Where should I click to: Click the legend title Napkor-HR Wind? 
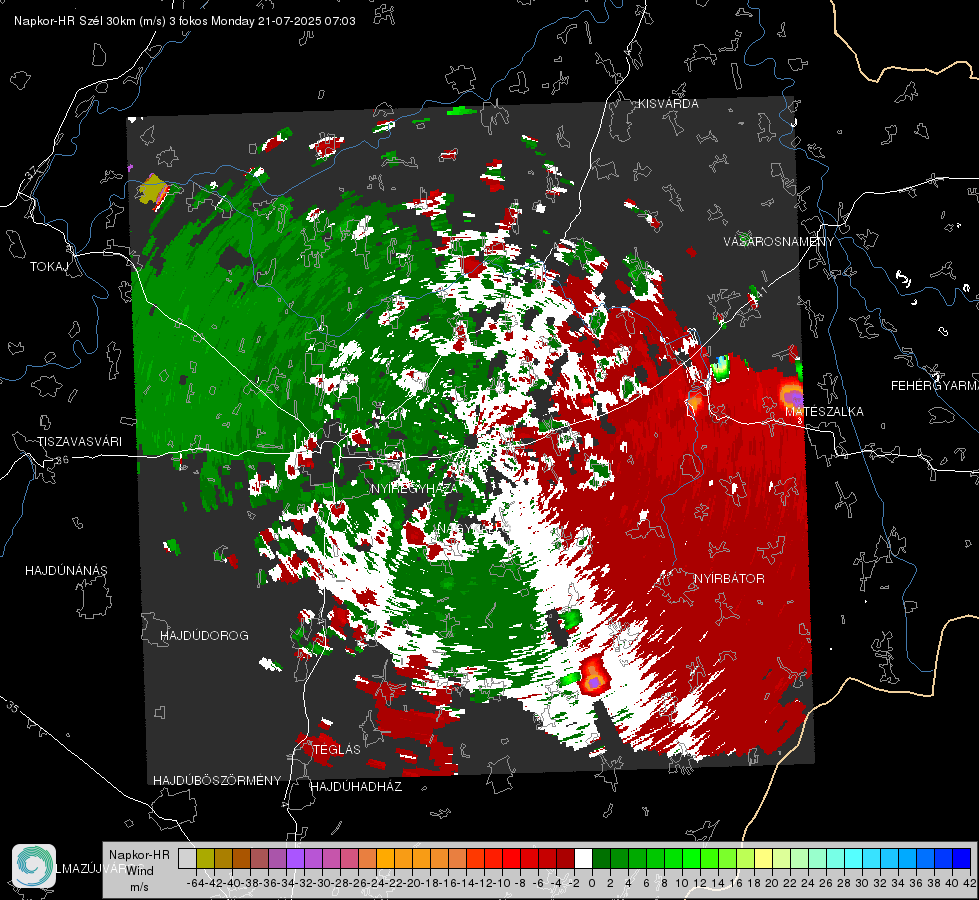[x=139, y=863]
